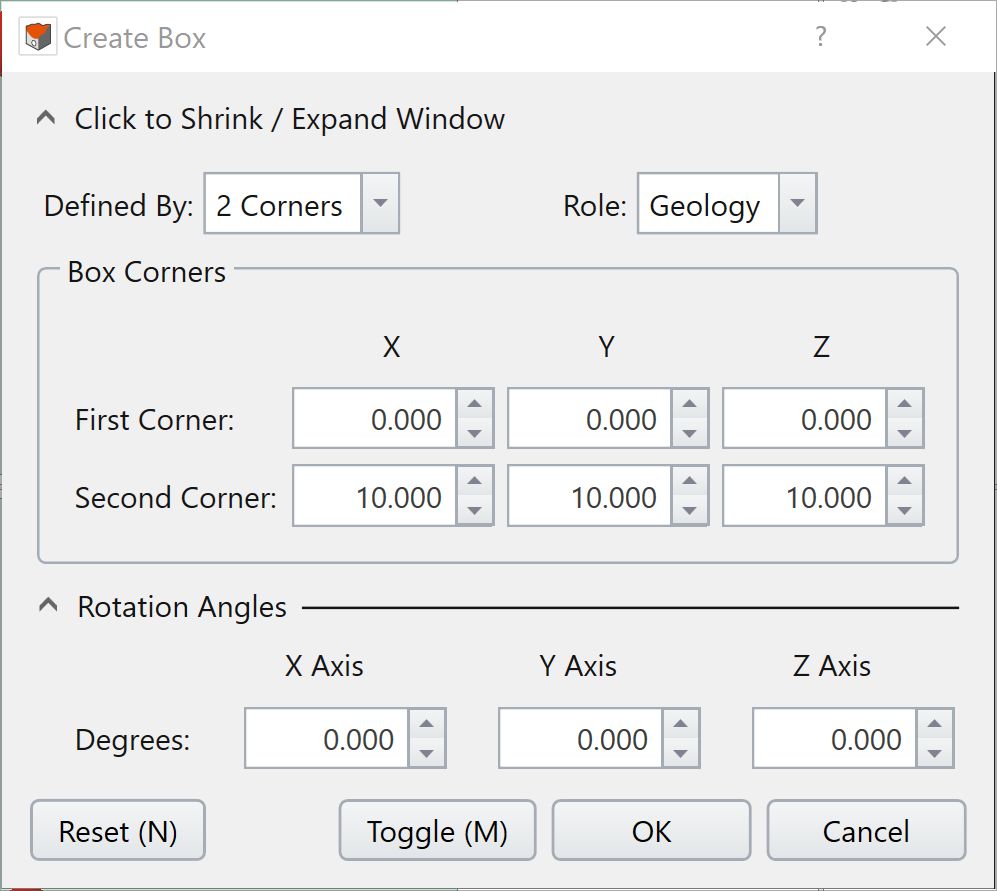Decrease X Axis degrees with down arrow
The height and width of the screenshot is (891, 997).
pyautogui.click(x=427, y=753)
